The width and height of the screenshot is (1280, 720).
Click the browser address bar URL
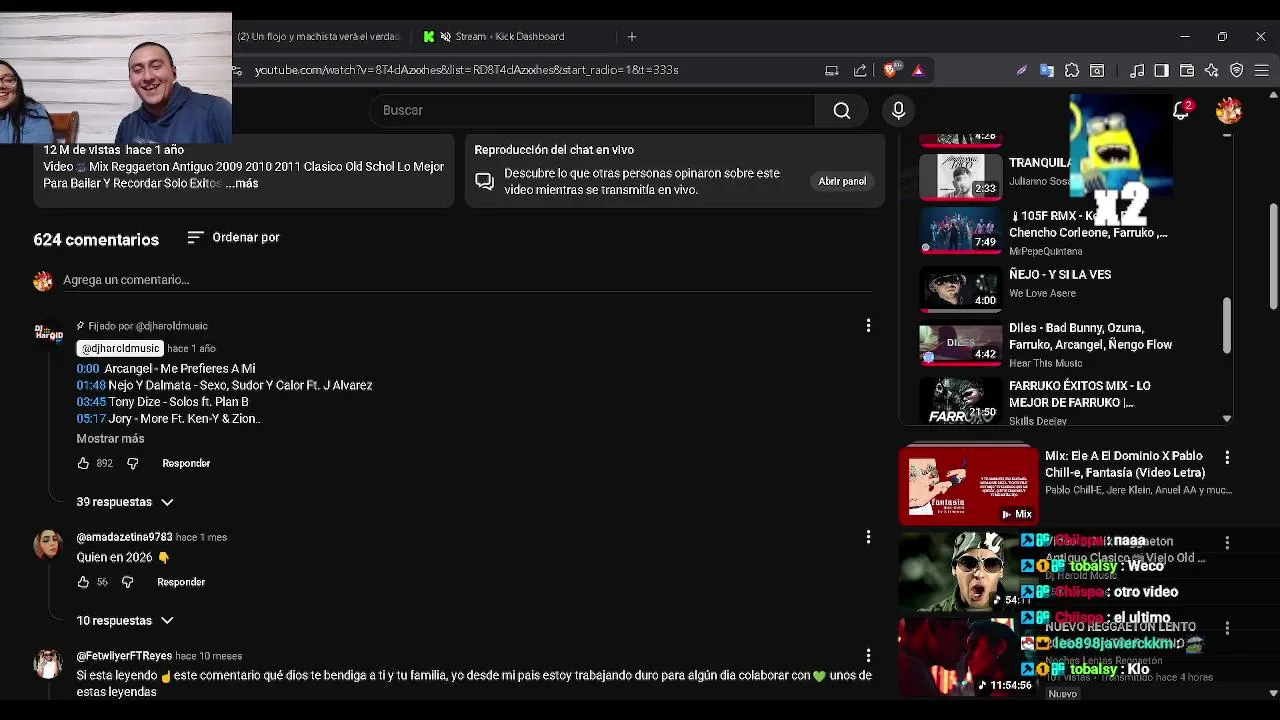[x=466, y=70]
